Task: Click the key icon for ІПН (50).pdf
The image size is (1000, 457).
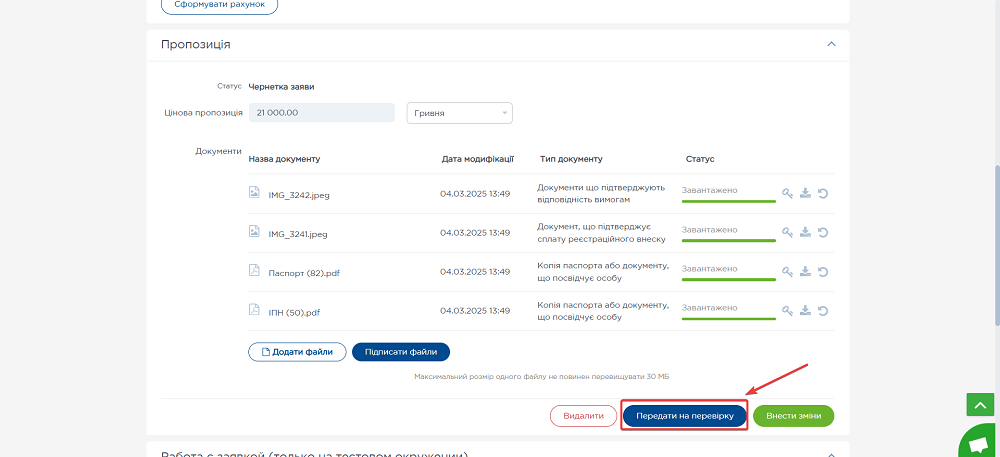Action: click(787, 311)
